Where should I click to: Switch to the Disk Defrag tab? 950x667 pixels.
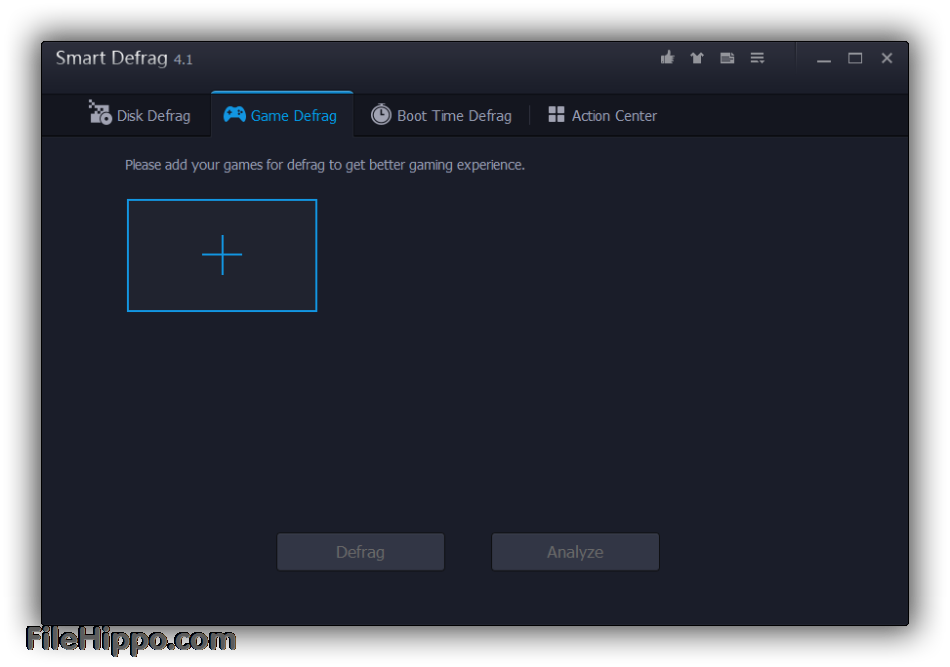[x=153, y=116]
